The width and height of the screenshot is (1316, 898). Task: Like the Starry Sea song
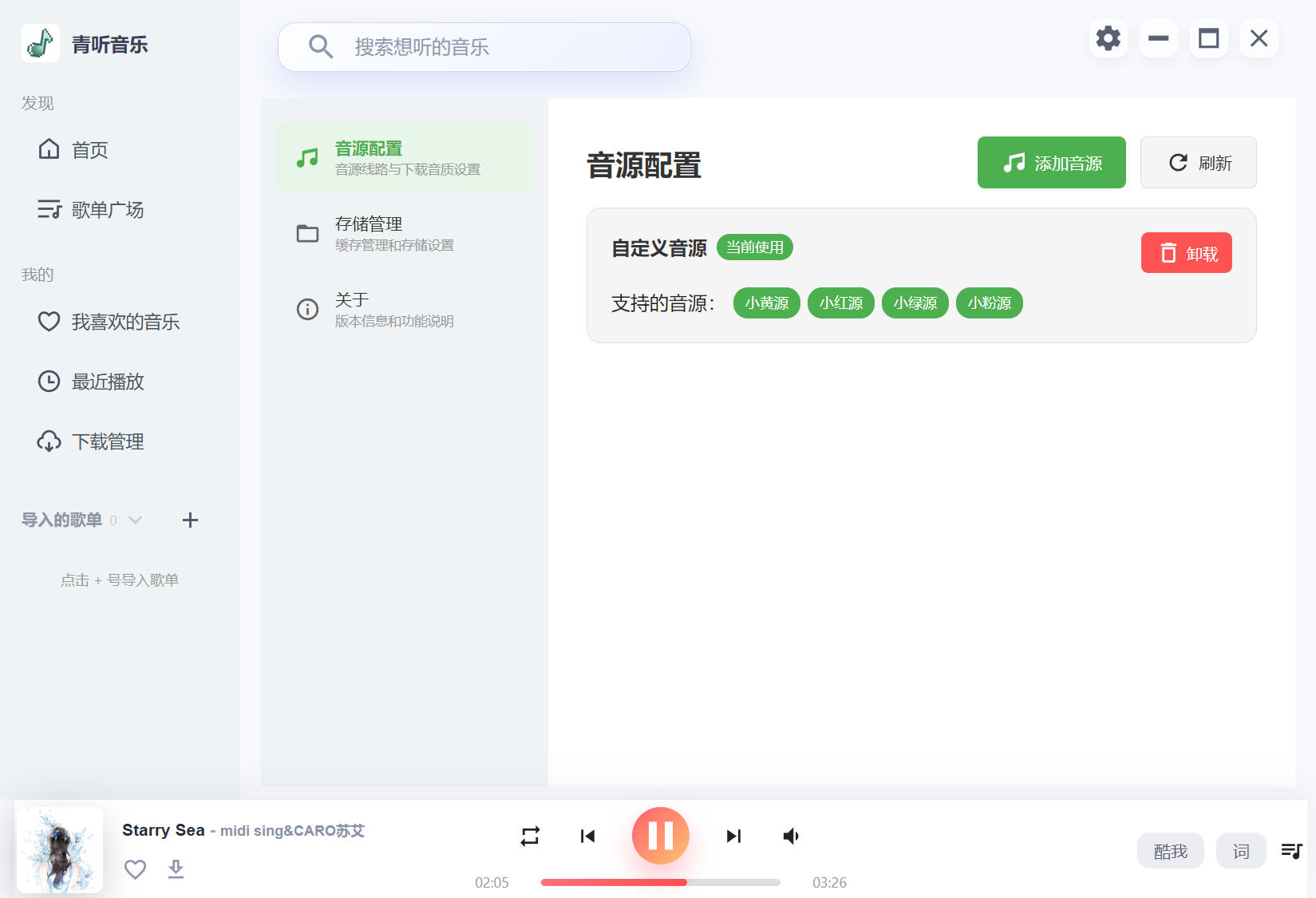(x=135, y=869)
